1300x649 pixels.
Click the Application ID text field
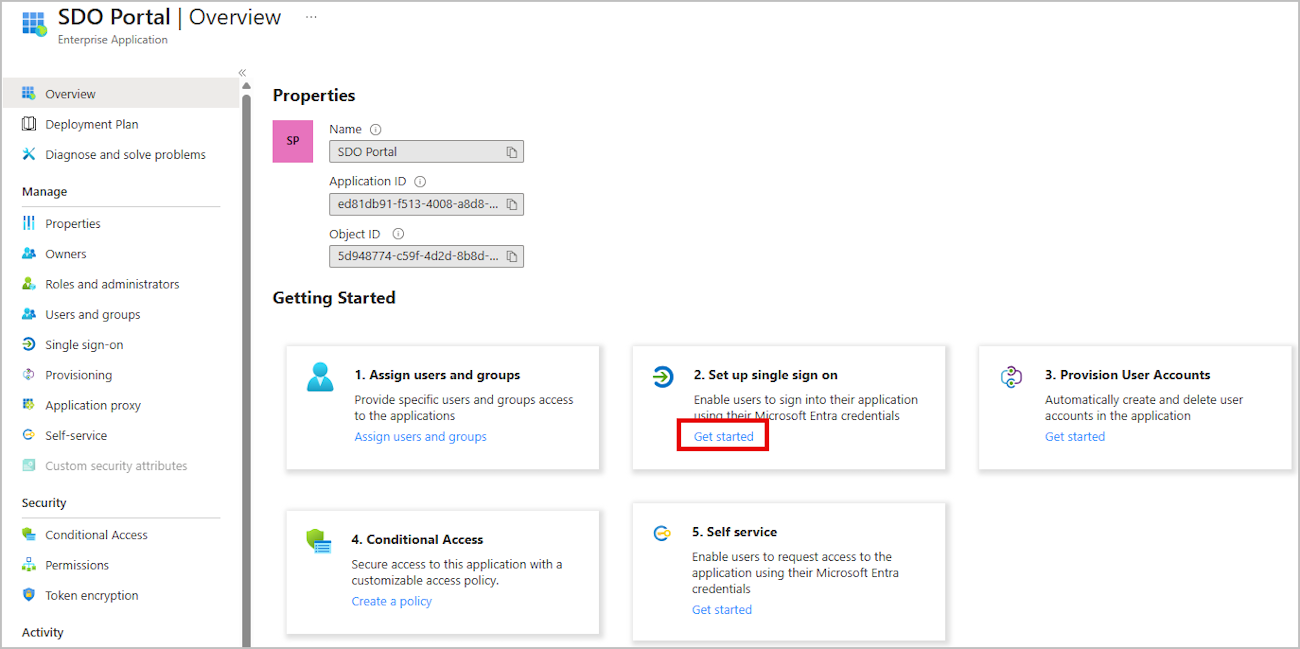click(x=426, y=204)
